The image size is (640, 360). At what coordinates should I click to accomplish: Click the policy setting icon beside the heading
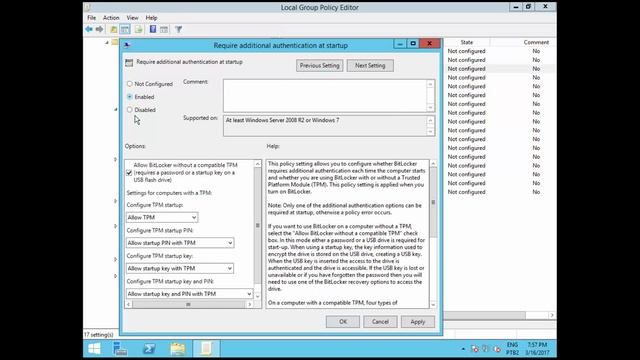pyautogui.click(x=129, y=62)
